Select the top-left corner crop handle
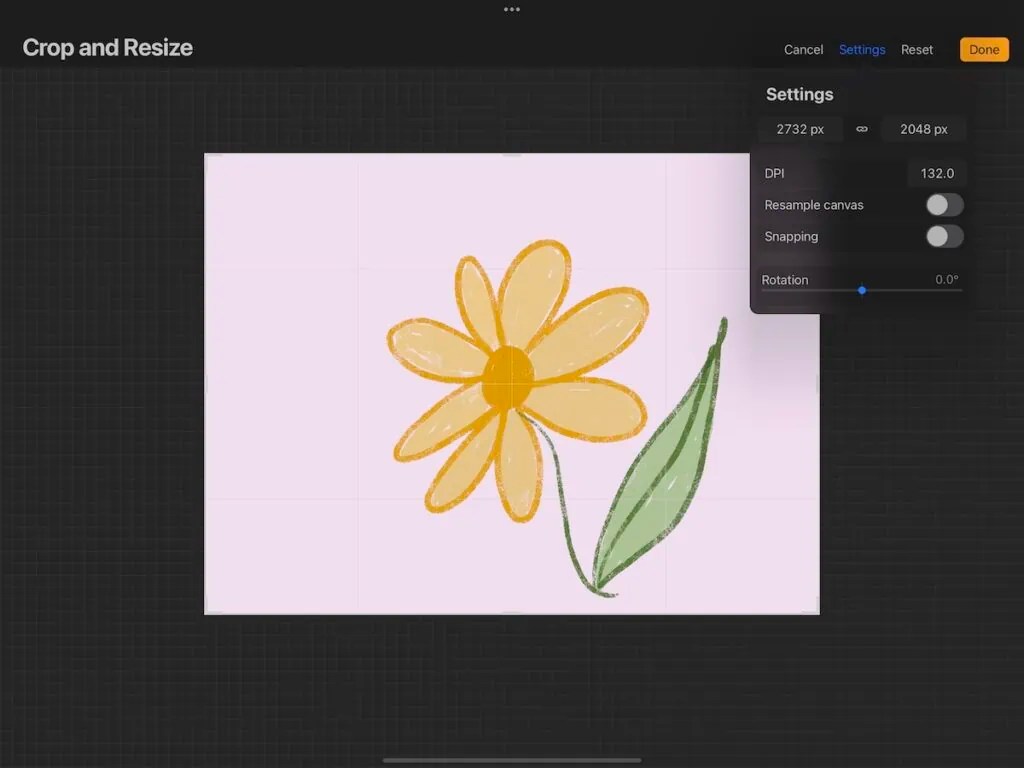1024x768 pixels. coord(206,154)
